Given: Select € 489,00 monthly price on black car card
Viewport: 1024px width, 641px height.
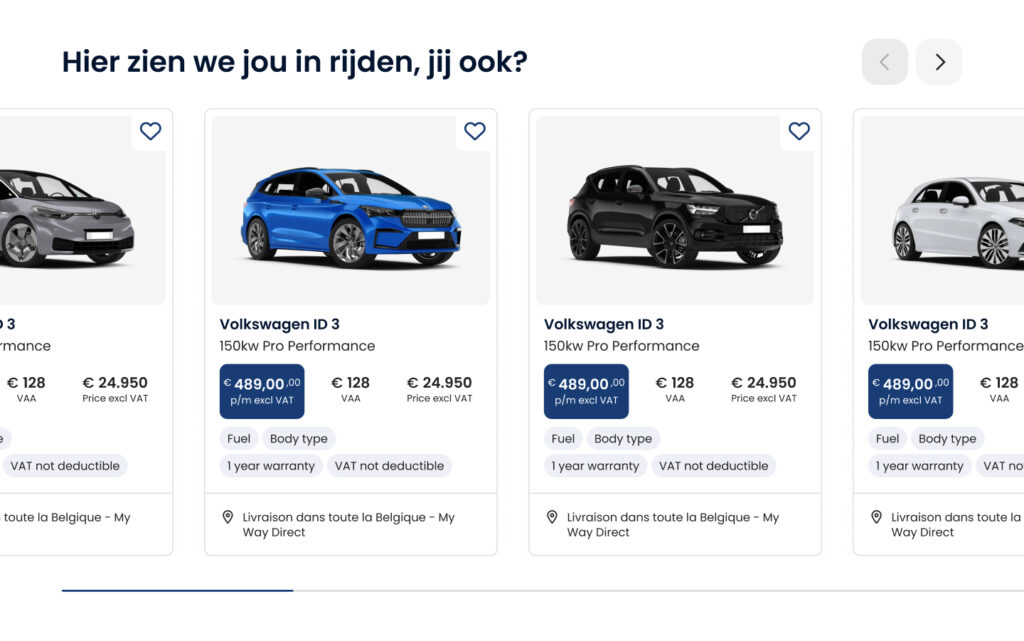Looking at the screenshot, I should tap(586, 391).
